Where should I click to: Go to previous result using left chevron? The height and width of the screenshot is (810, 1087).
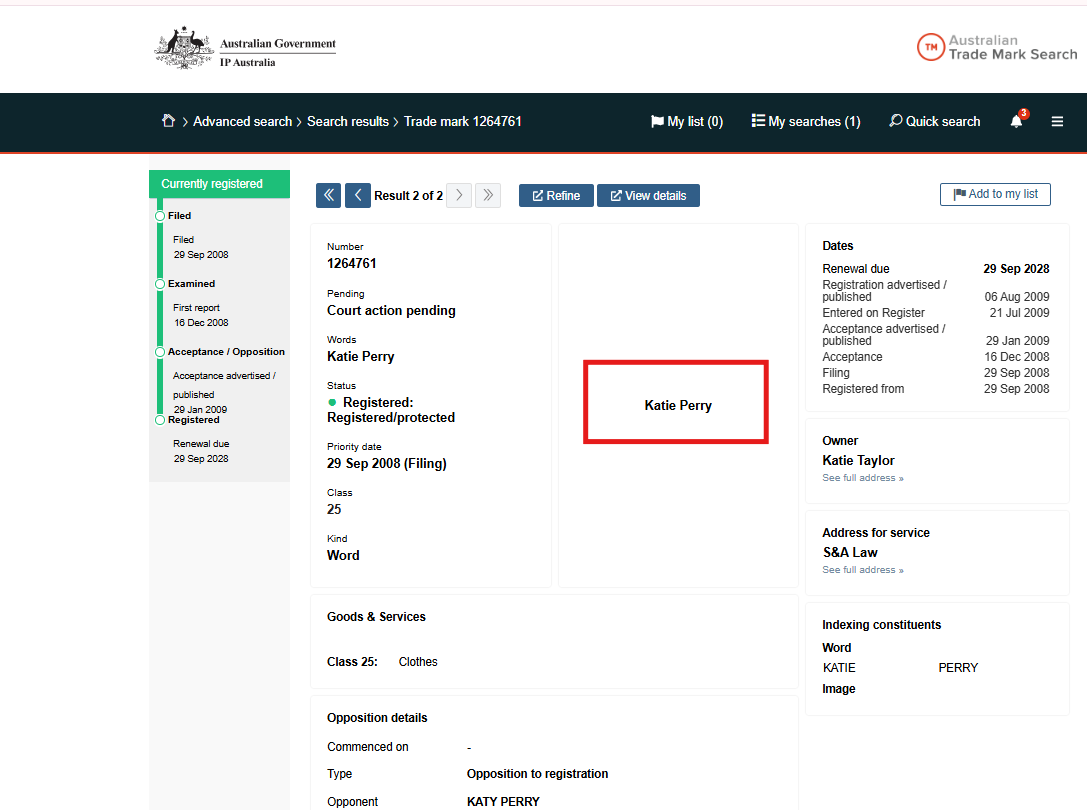point(357,195)
